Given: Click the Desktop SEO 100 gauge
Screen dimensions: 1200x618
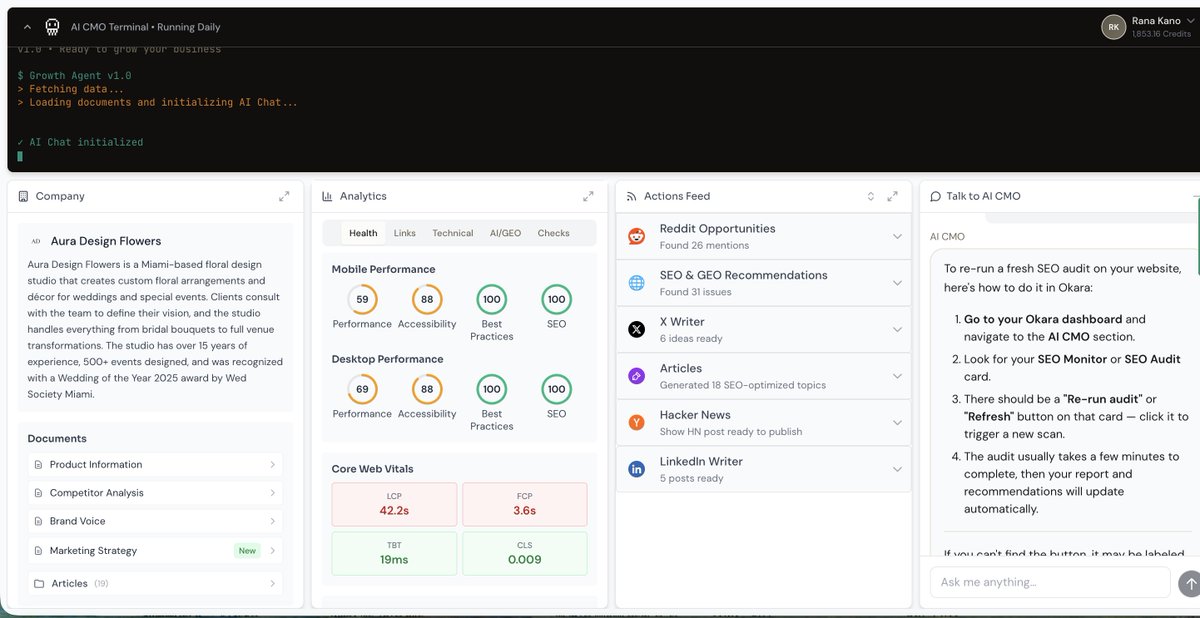Looking at the screenshot, I should point(556,389).
